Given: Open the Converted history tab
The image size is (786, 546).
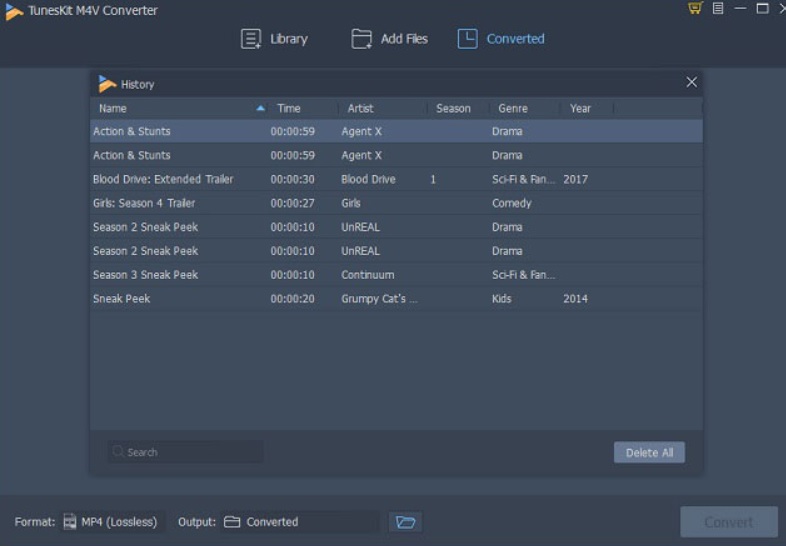Looking at the screenshot, I should click(501, 39).
